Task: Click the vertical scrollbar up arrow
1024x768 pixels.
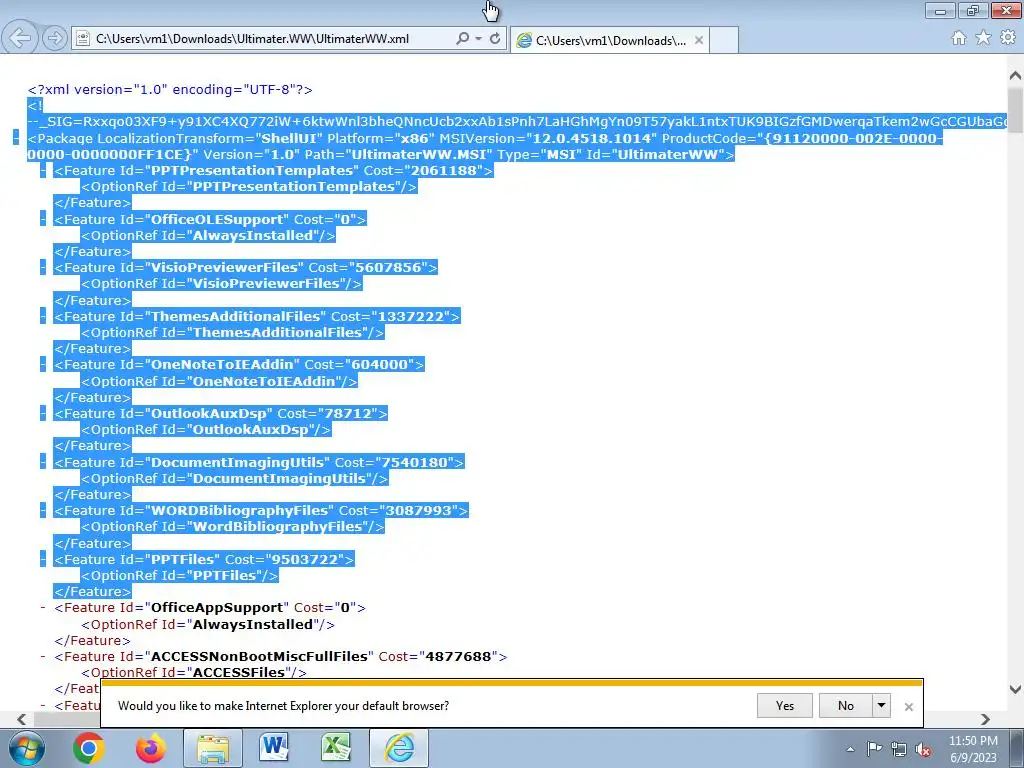Action: [1015, 75]
